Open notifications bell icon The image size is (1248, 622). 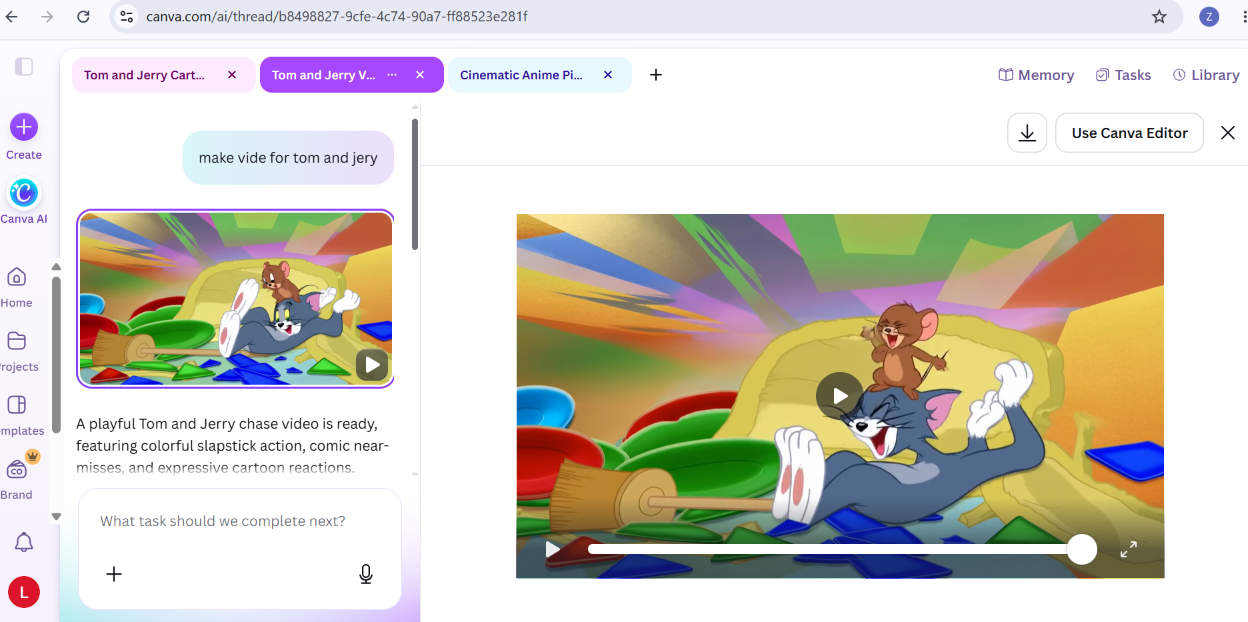click(24, 542)
